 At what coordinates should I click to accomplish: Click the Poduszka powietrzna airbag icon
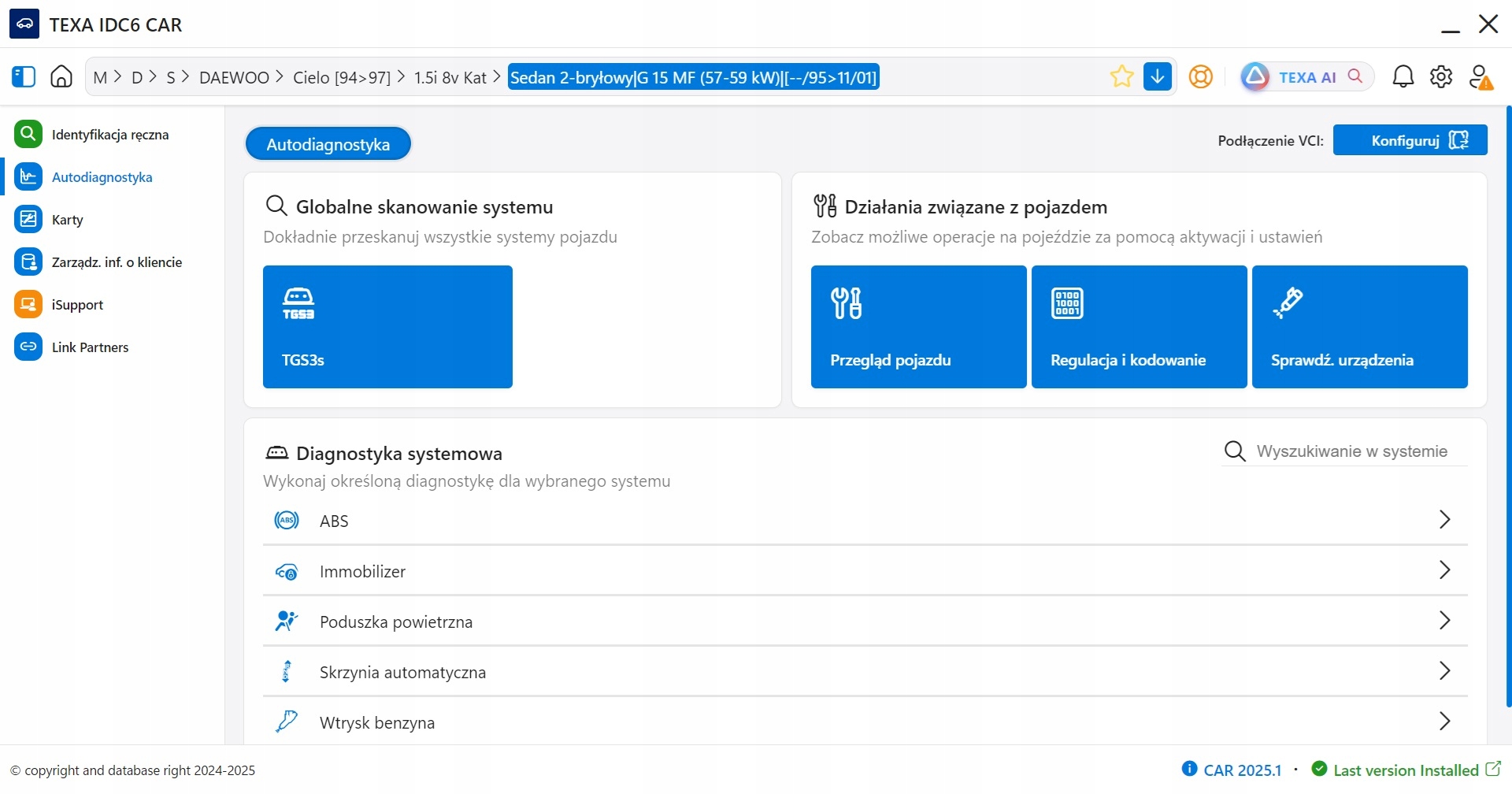pyautogui.click(x=287, y=621)
